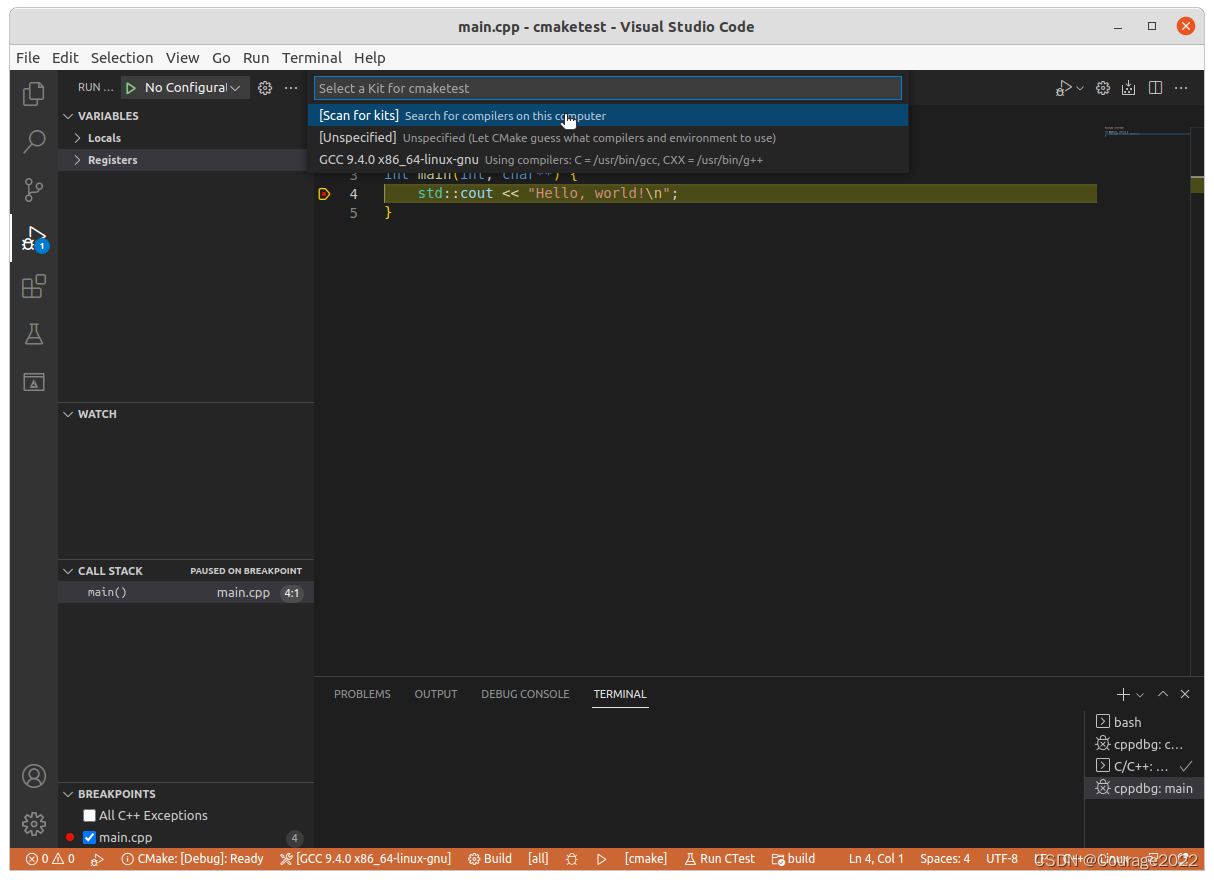Click the editor title icon left of split editor
Screen dimensions: 1214x880
tap(1129, 88)
